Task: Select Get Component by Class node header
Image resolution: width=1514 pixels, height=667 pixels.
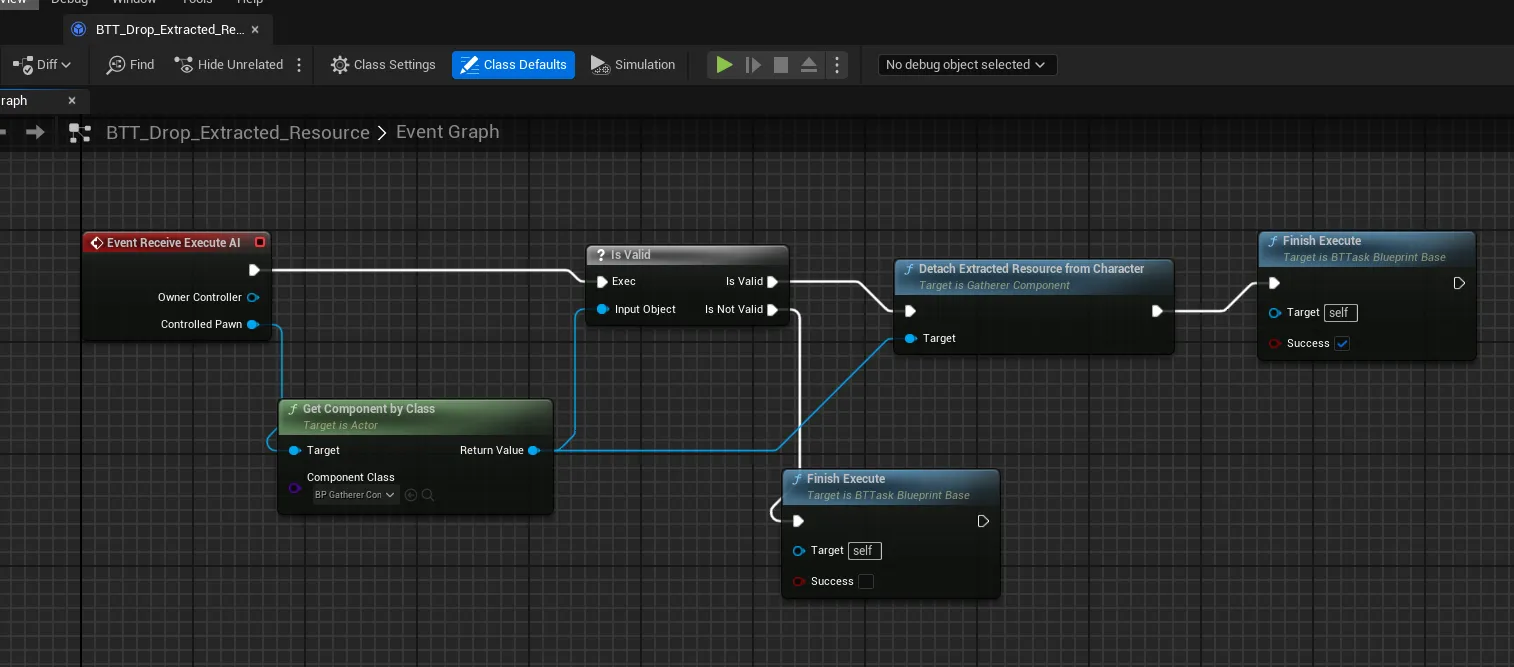Action: [415, 416]
